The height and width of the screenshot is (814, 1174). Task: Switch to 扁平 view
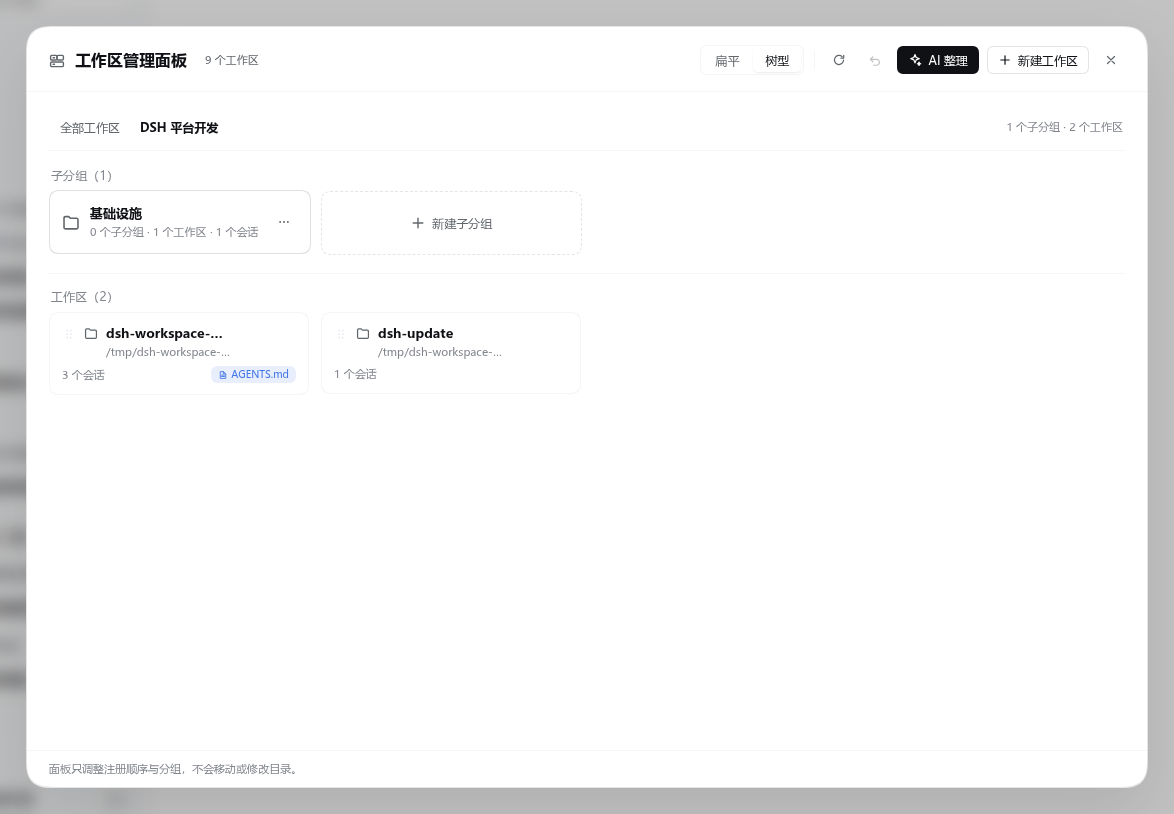(x=726, y=61)
